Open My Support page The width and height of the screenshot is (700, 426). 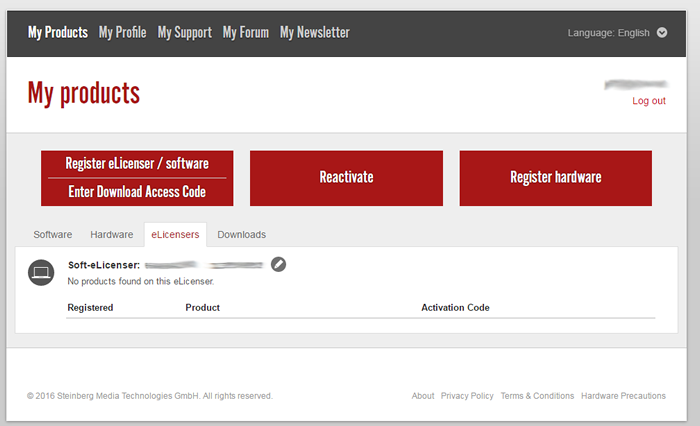[x=184, y=32]
